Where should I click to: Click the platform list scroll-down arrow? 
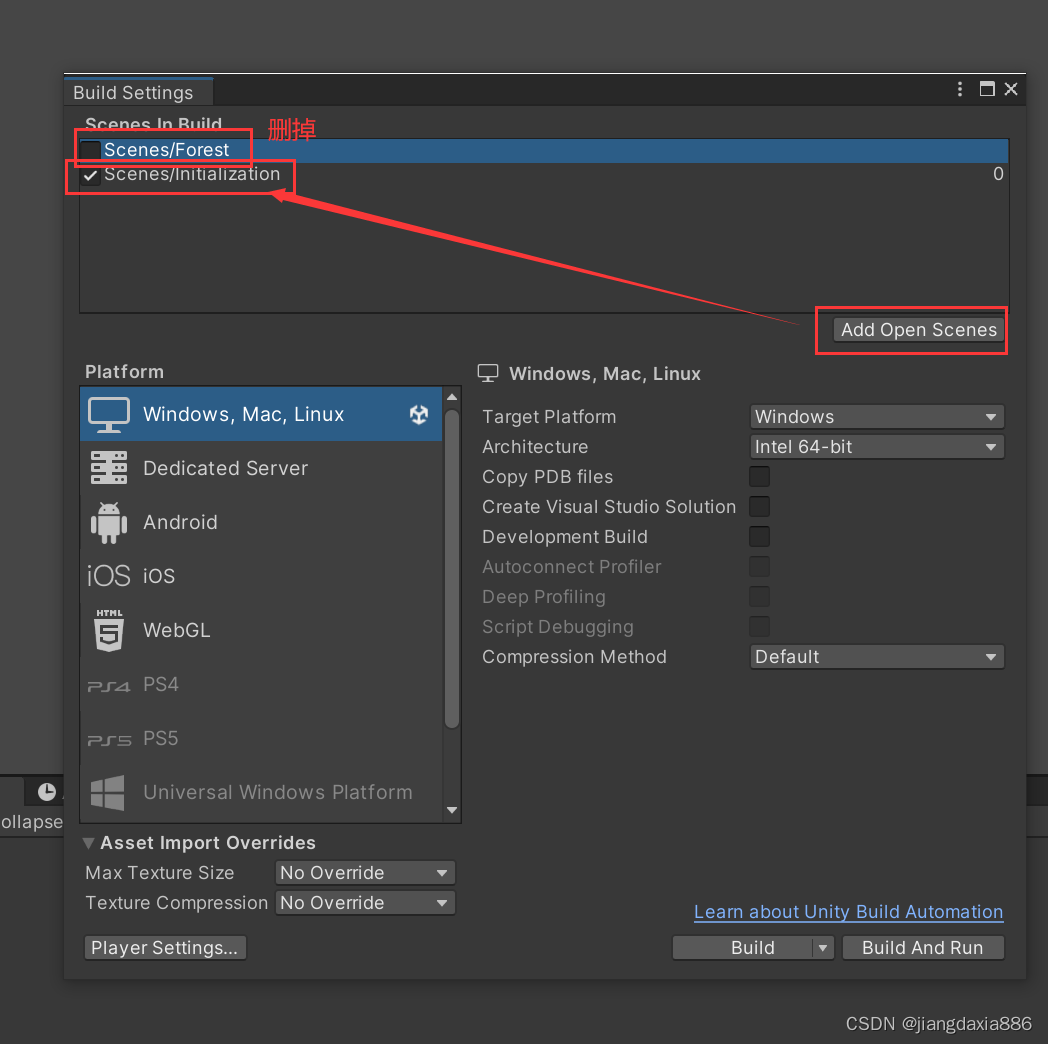coord(452,810)
